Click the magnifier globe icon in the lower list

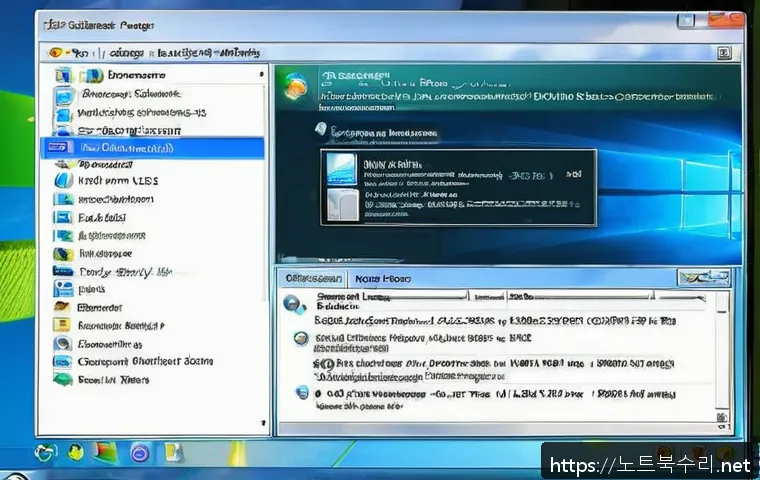pos(294,304)
